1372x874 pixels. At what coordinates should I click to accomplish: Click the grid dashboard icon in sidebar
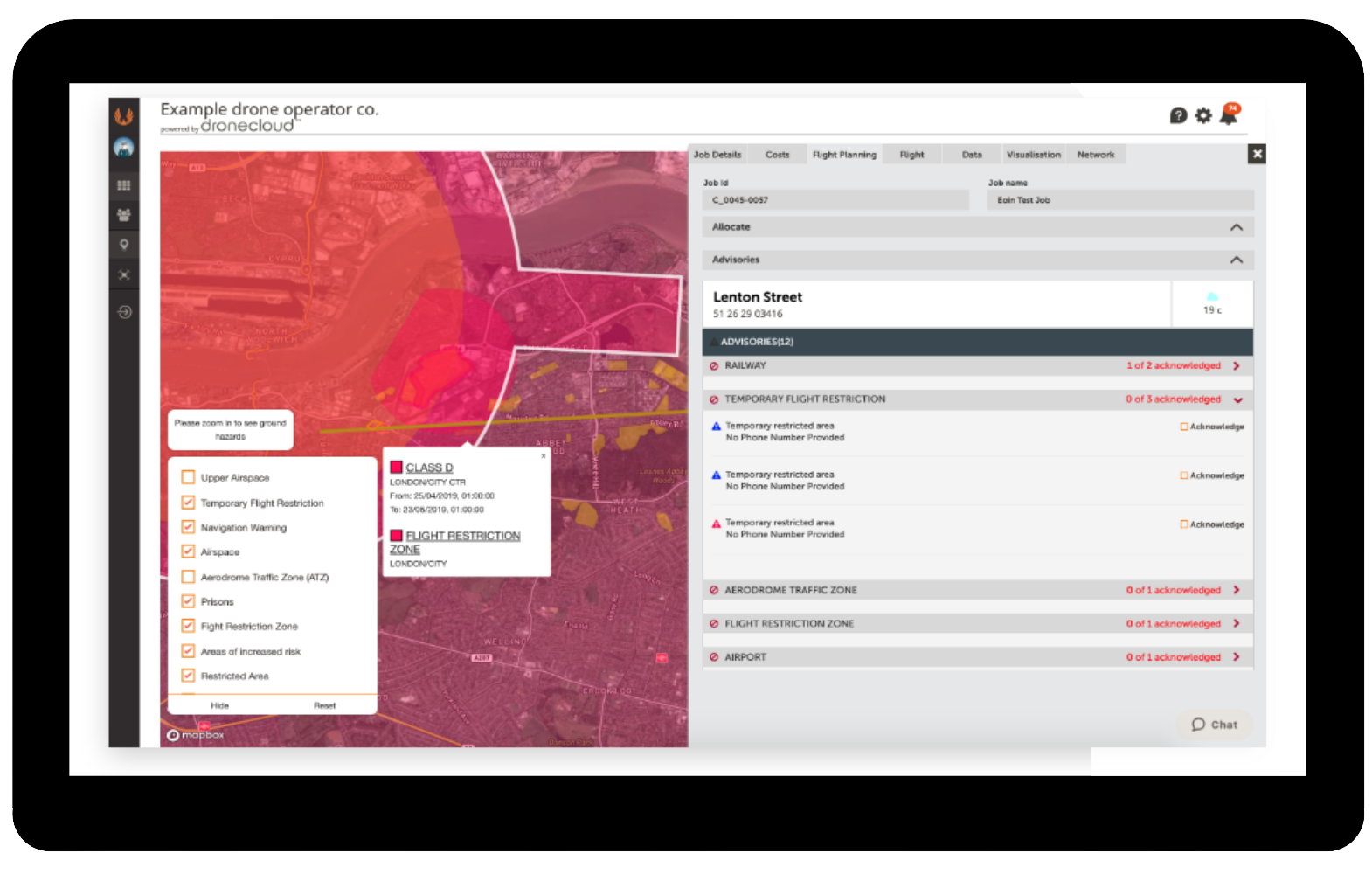(124, 185)
